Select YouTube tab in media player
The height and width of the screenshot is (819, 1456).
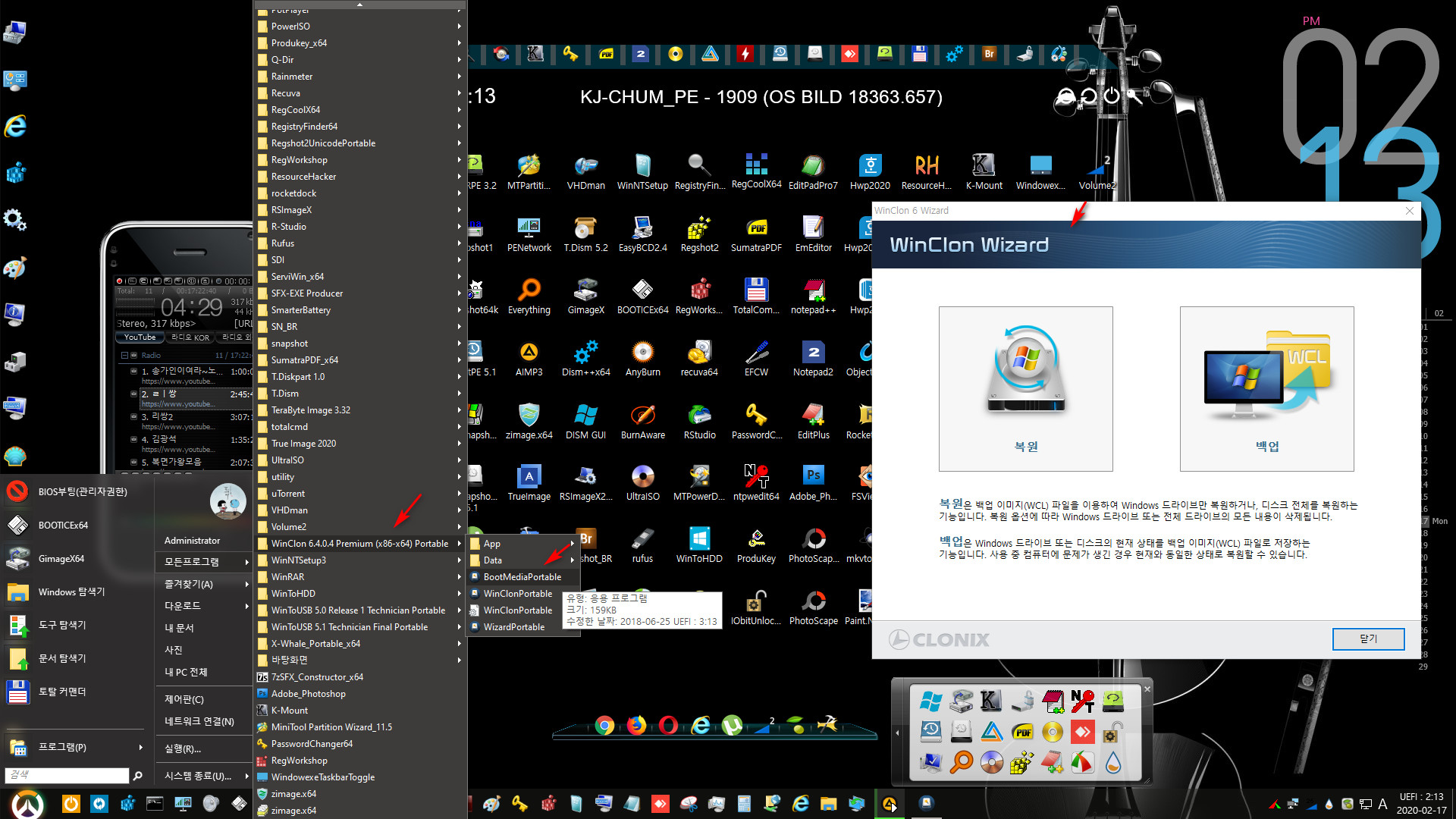pyautogui.click(x=140, y=337)
